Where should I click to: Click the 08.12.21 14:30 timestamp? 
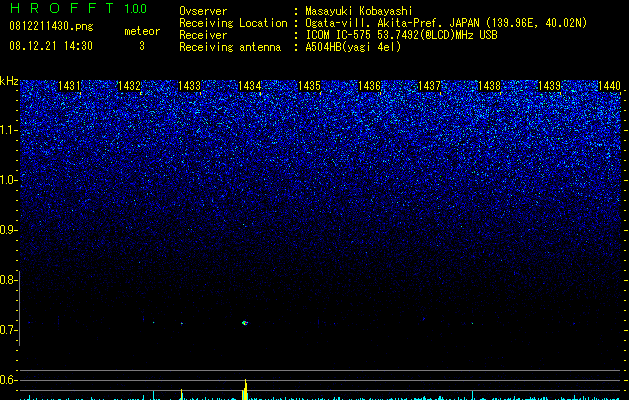point(51,46)
